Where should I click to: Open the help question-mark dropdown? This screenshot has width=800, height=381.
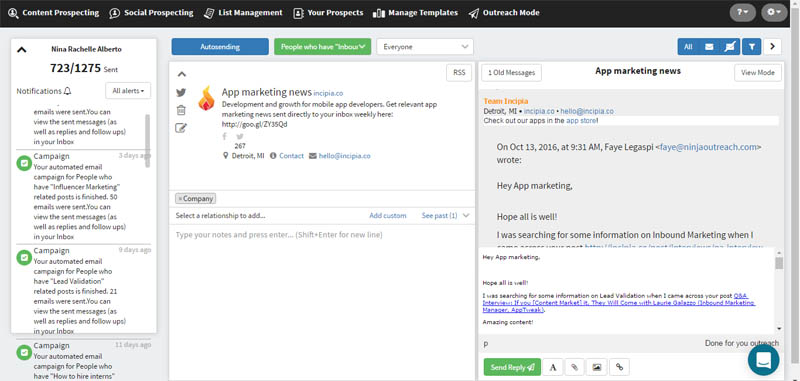click(742, 13)
